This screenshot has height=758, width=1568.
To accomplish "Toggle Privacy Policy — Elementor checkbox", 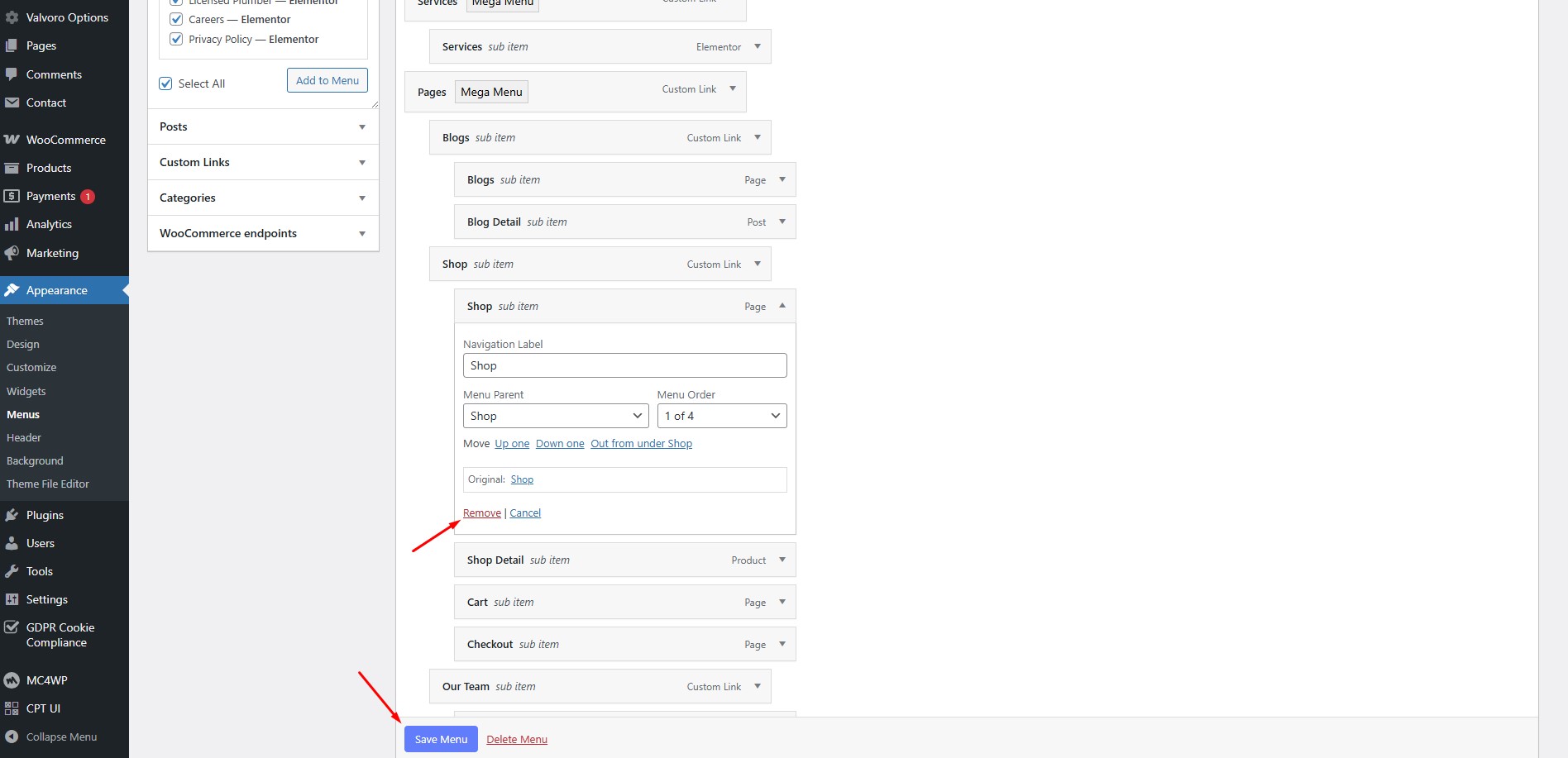I will (176, 39).
